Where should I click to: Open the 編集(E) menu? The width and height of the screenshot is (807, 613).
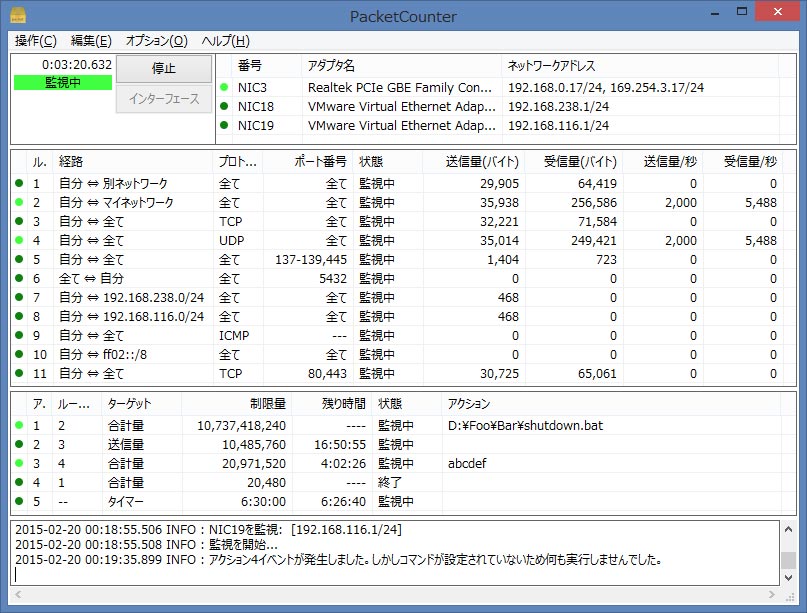pyautogui.click(x=91, y=41)
